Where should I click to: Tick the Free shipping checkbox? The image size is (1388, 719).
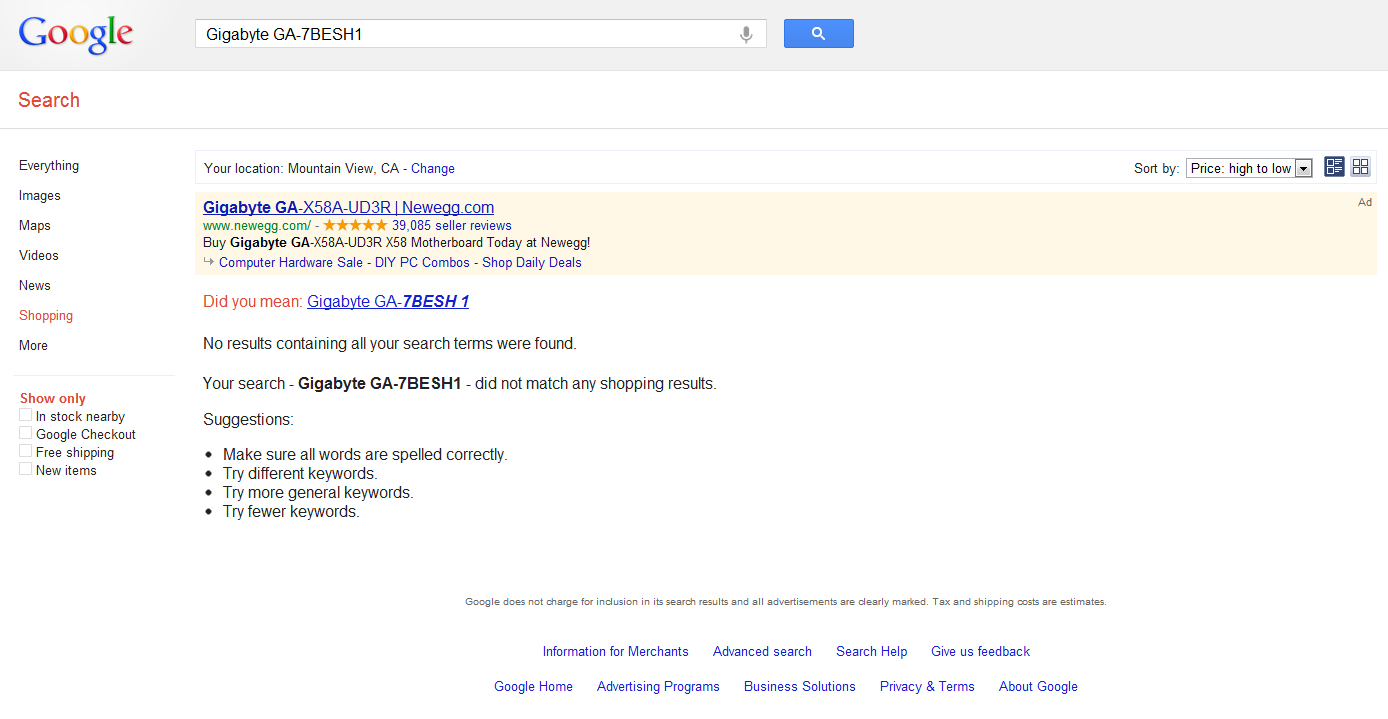(x=26, y=451)
